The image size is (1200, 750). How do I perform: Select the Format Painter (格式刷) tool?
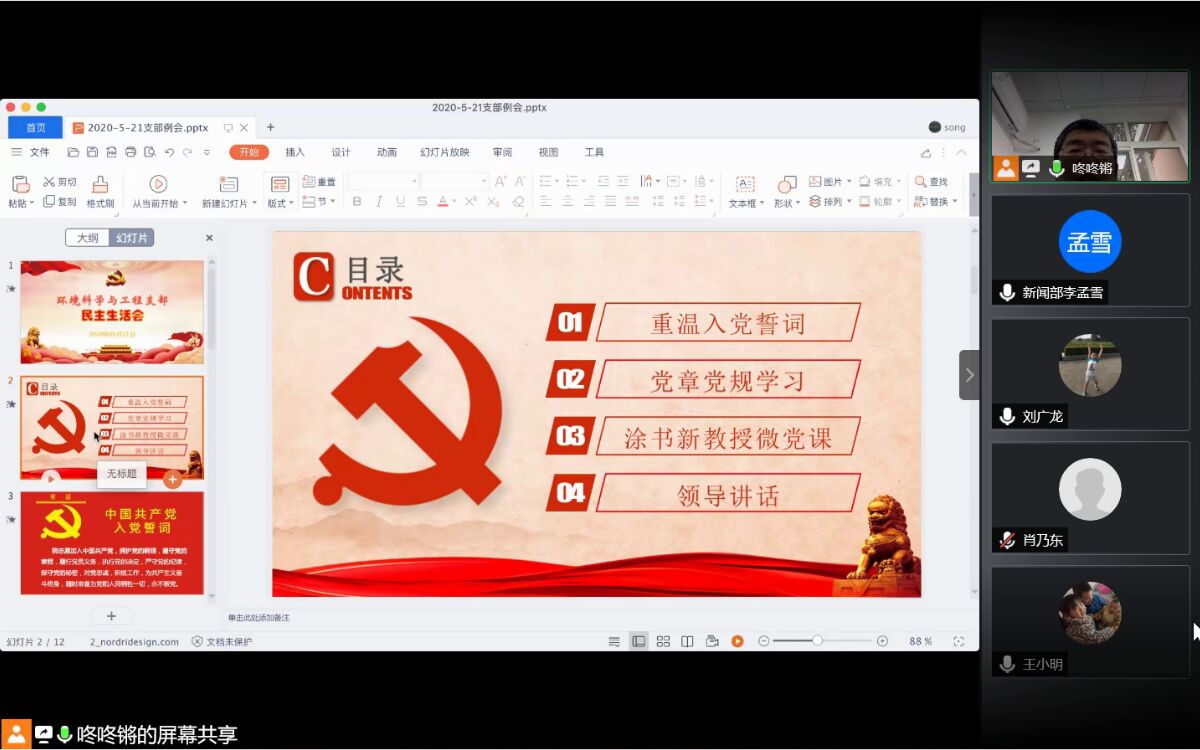[100, 192]
